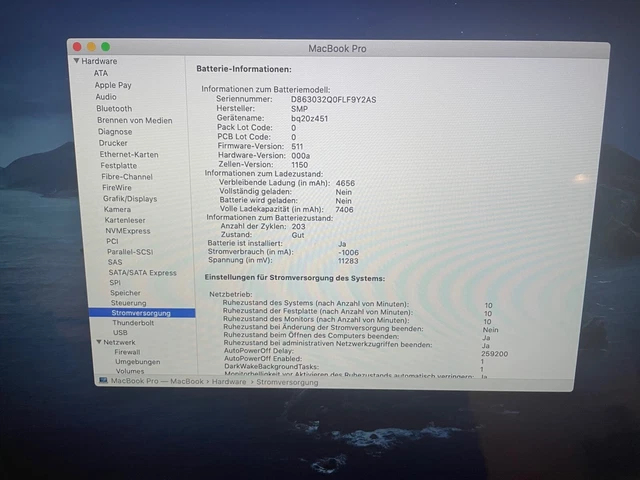Click the 'Batterie ist installiert' label
Screen dimensions: 640x480
click(245, 243)
